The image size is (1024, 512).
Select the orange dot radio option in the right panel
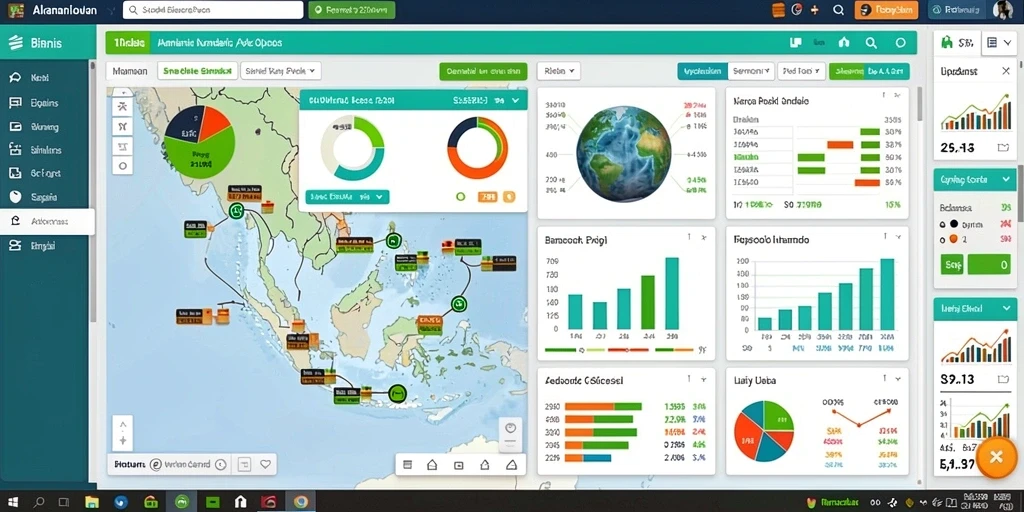(x=954, y=239)
